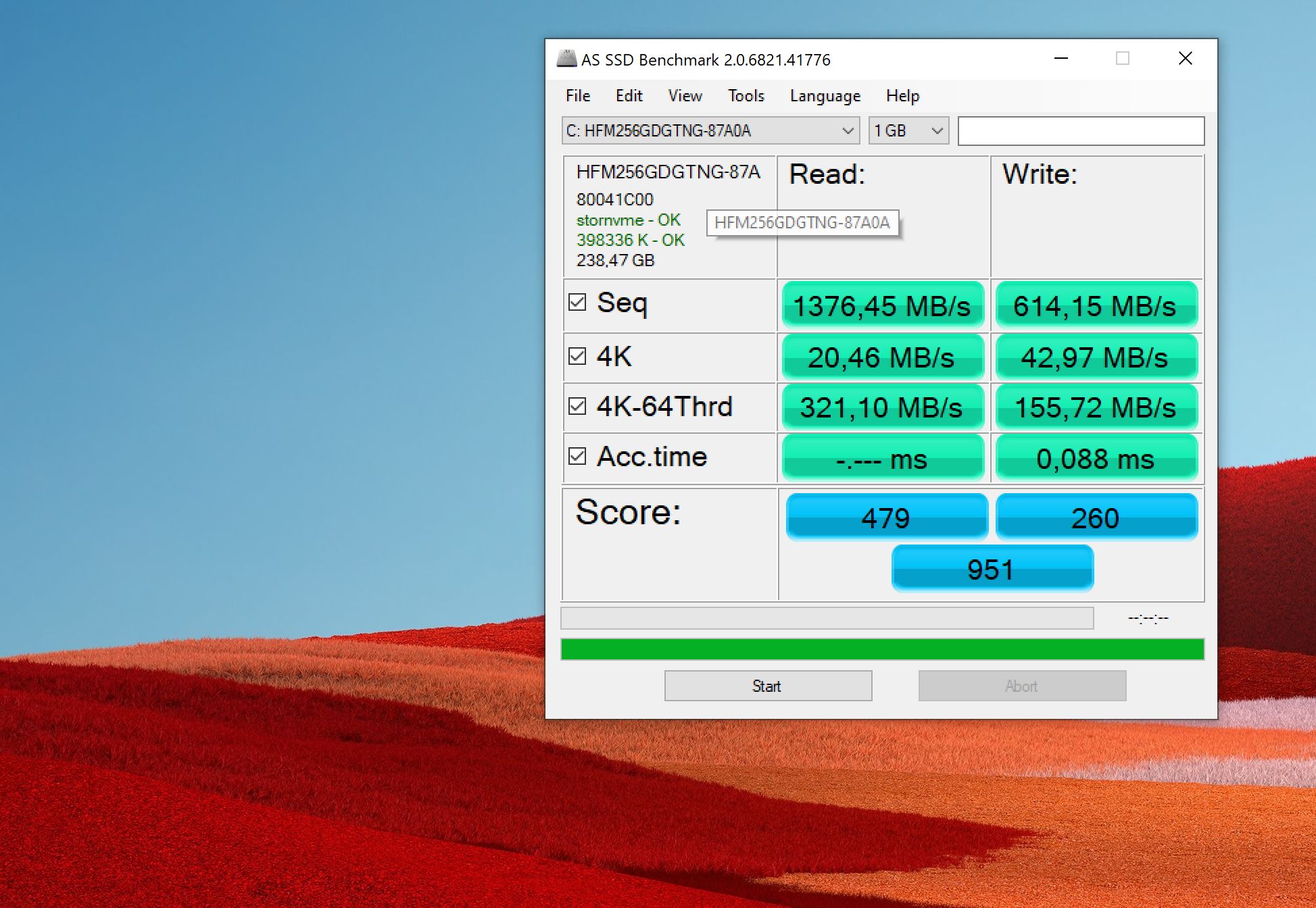The image size is (1316, 908).
Task: Toggle the Acc.time test checkbox
Action: 577,456
